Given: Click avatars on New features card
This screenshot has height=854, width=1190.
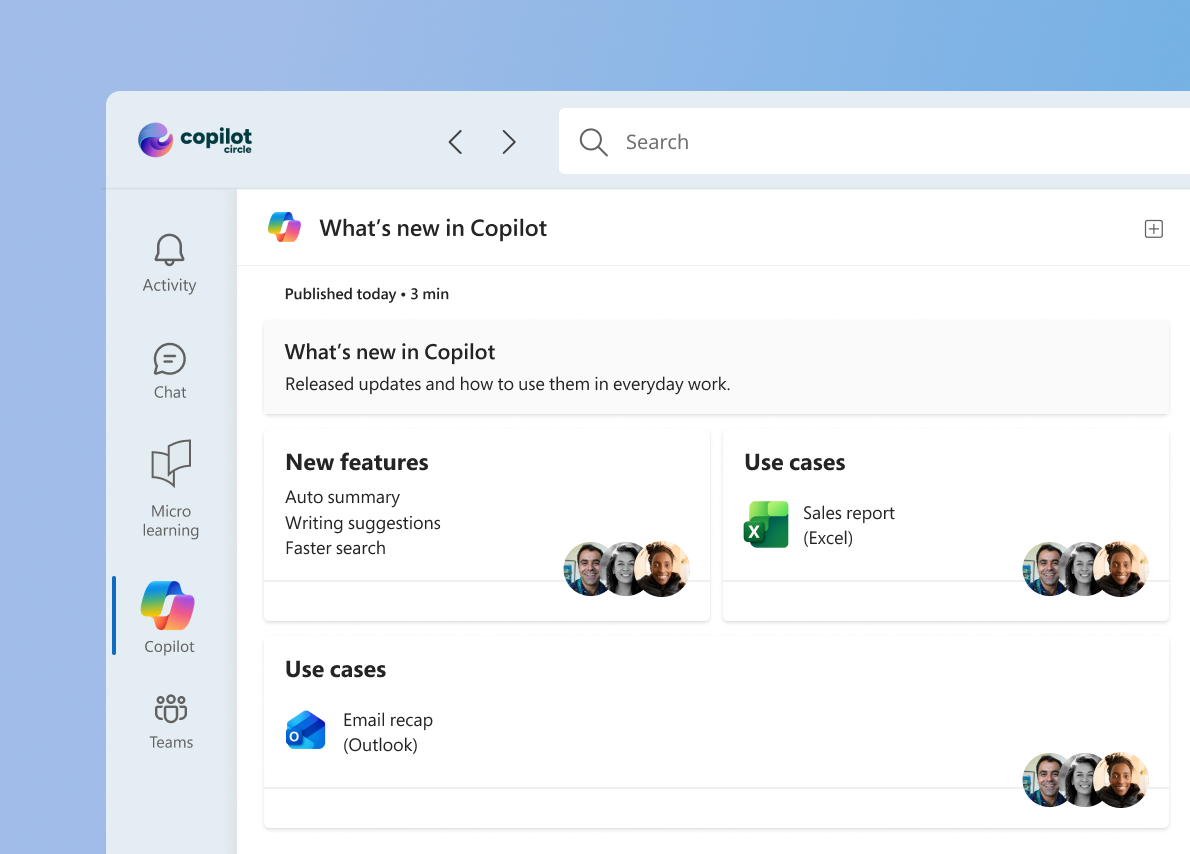Looking at the screenshot, I should (626, 569).
